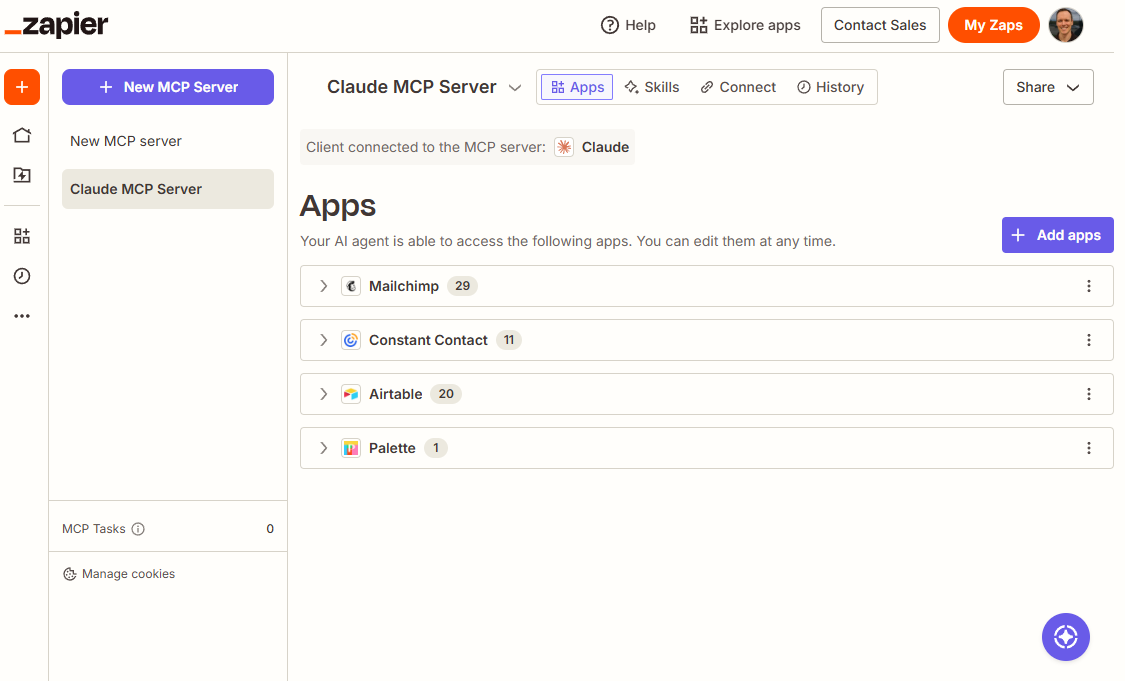The width and height of the screenshot is (1125, 681).
Task: Expand the Mailchimp app row
Action: [324, 286]
